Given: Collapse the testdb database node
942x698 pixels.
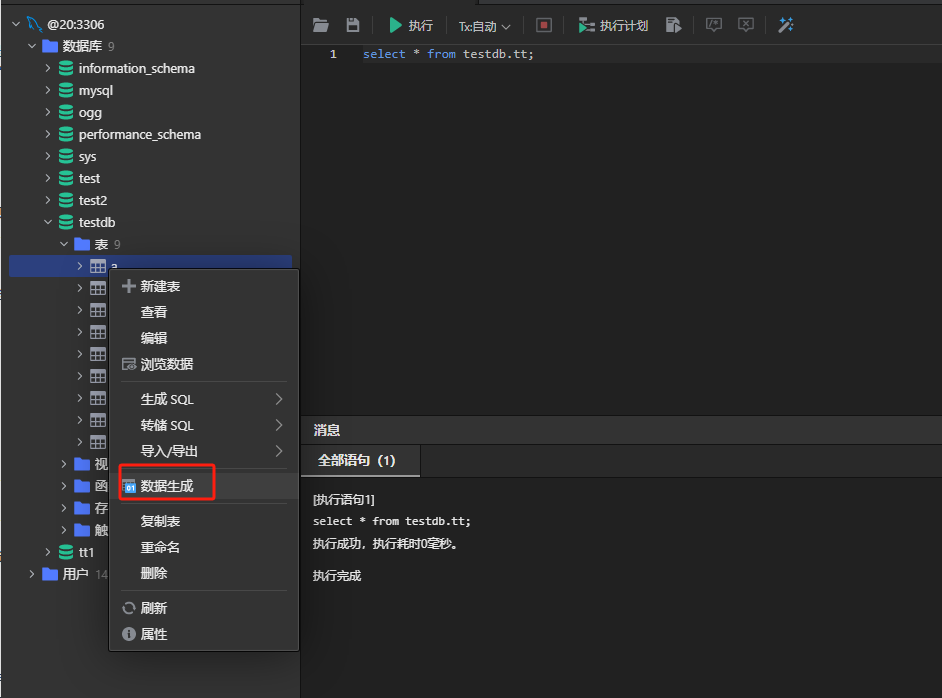Looking at the screenshot, I should click(48, 222).
